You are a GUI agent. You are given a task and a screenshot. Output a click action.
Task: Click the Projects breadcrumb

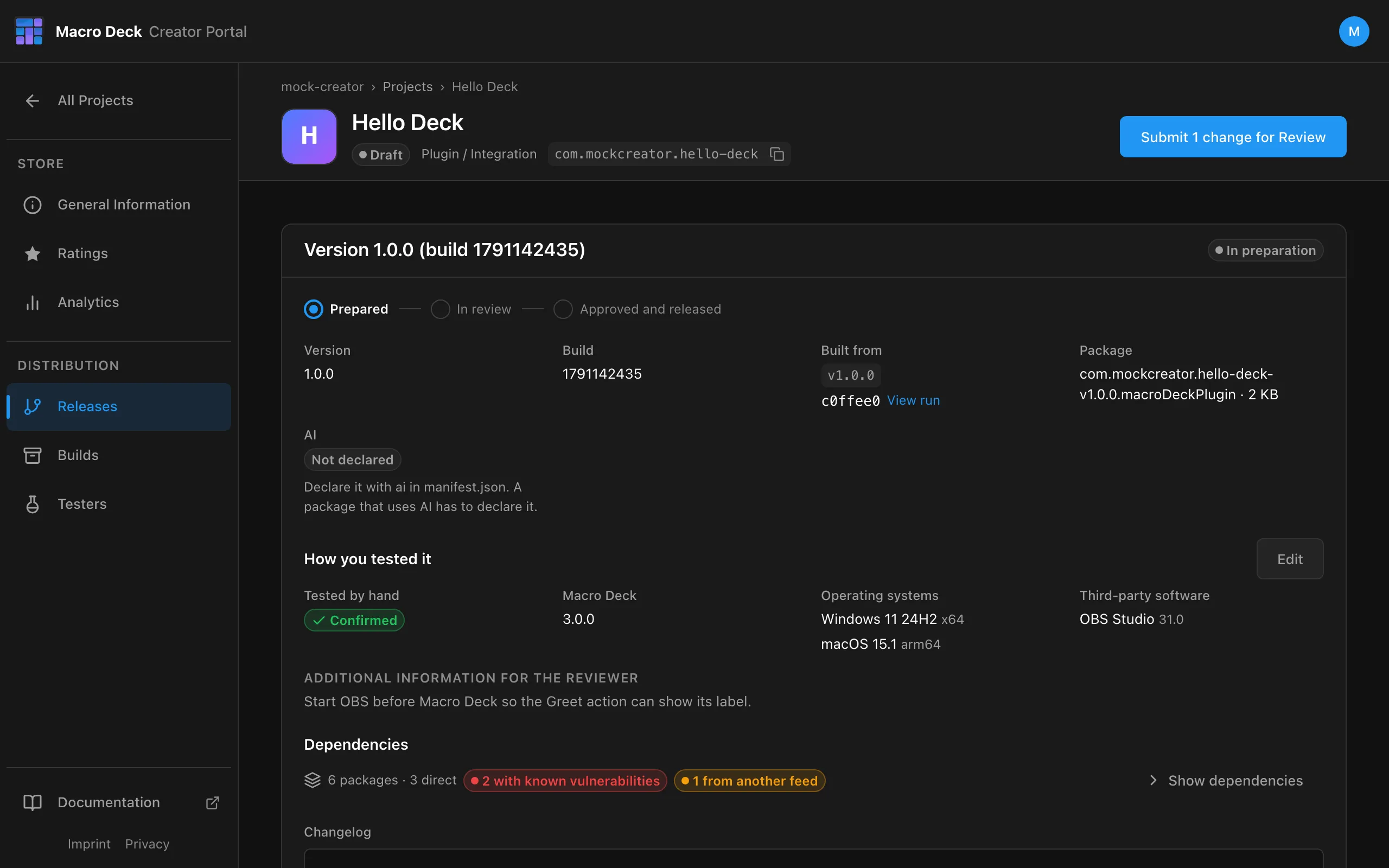[x=407, y=87]
